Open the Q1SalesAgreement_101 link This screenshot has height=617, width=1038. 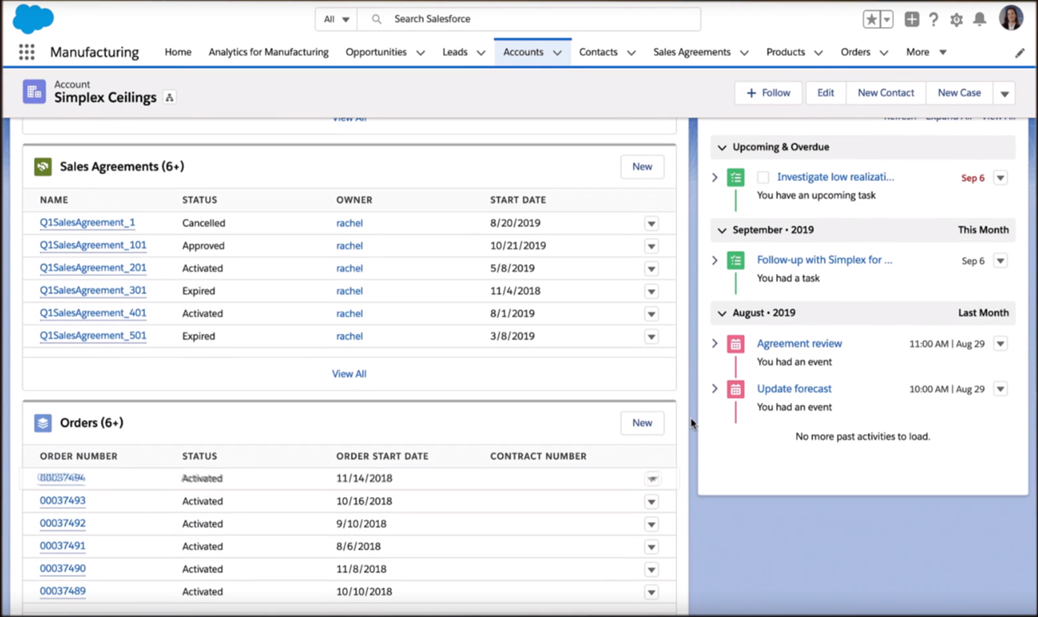click(93, 246)
